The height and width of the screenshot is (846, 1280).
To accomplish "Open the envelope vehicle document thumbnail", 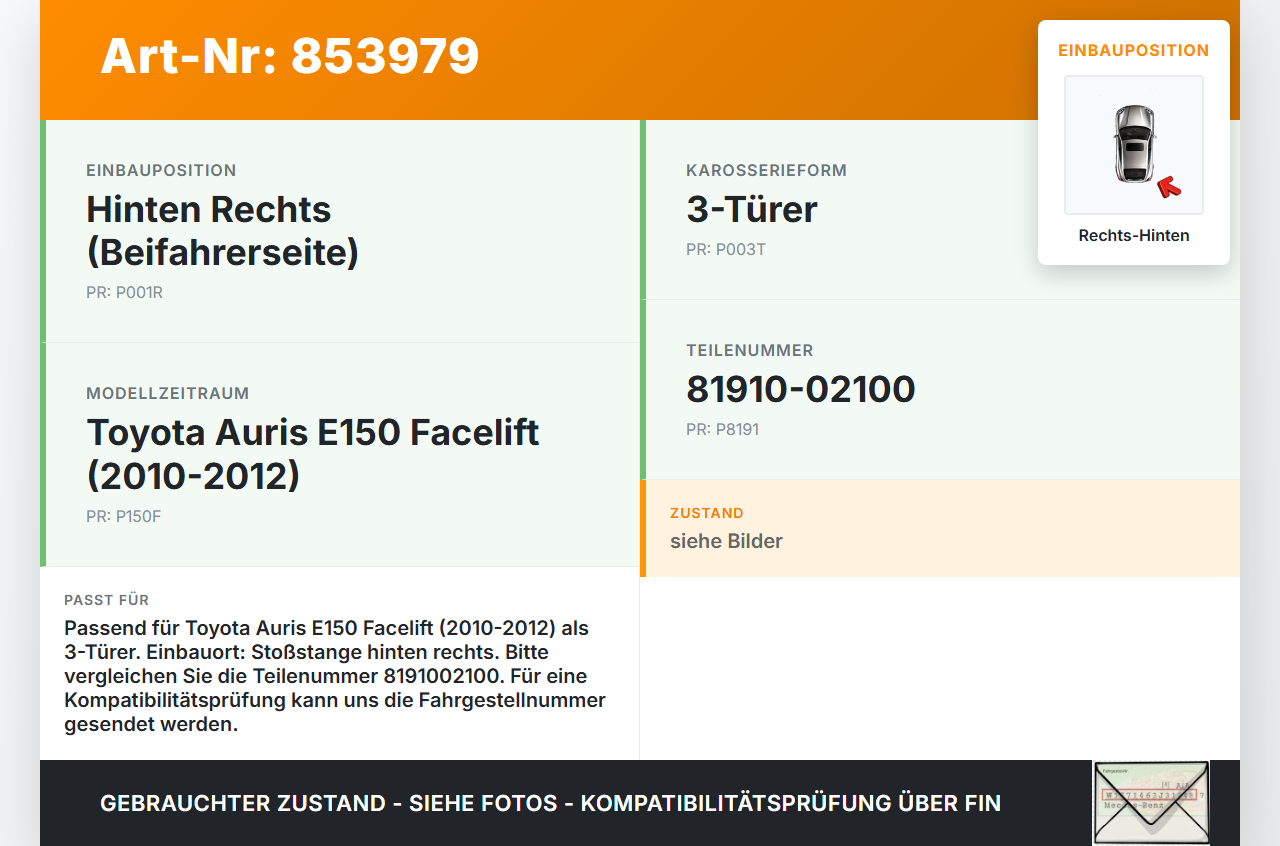I will click(x=1151, y=803).
